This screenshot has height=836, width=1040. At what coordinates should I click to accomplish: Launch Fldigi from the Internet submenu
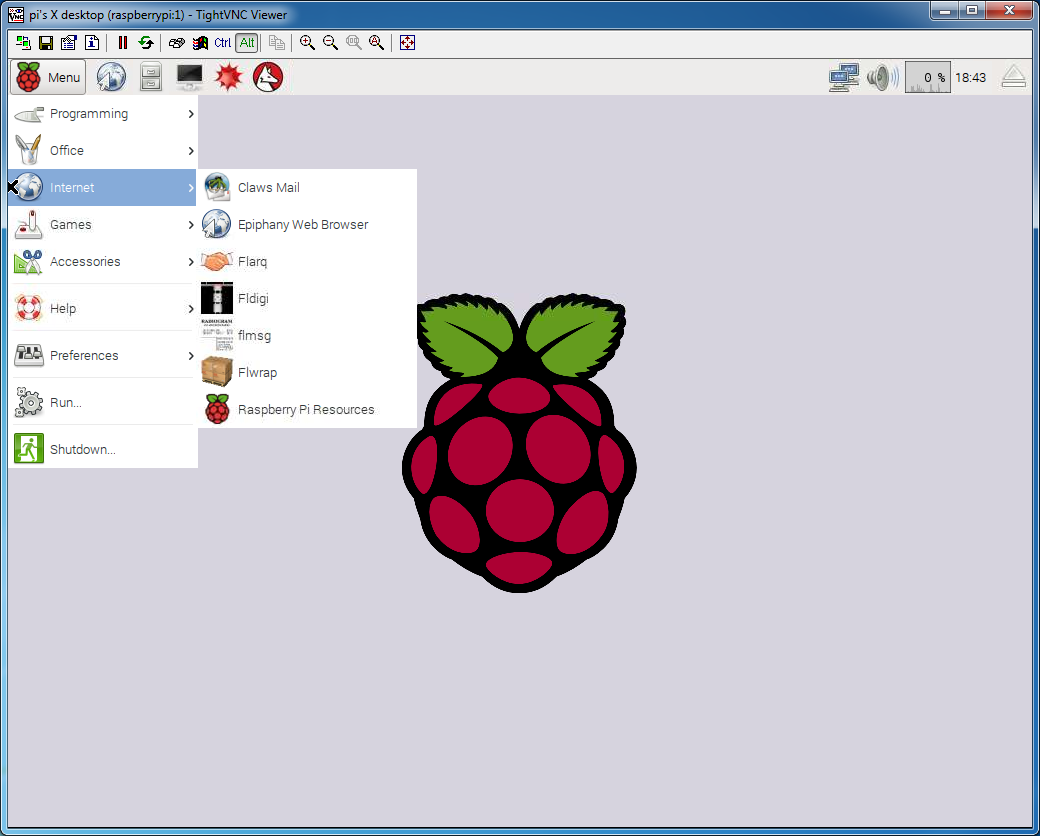pos(308,299)
